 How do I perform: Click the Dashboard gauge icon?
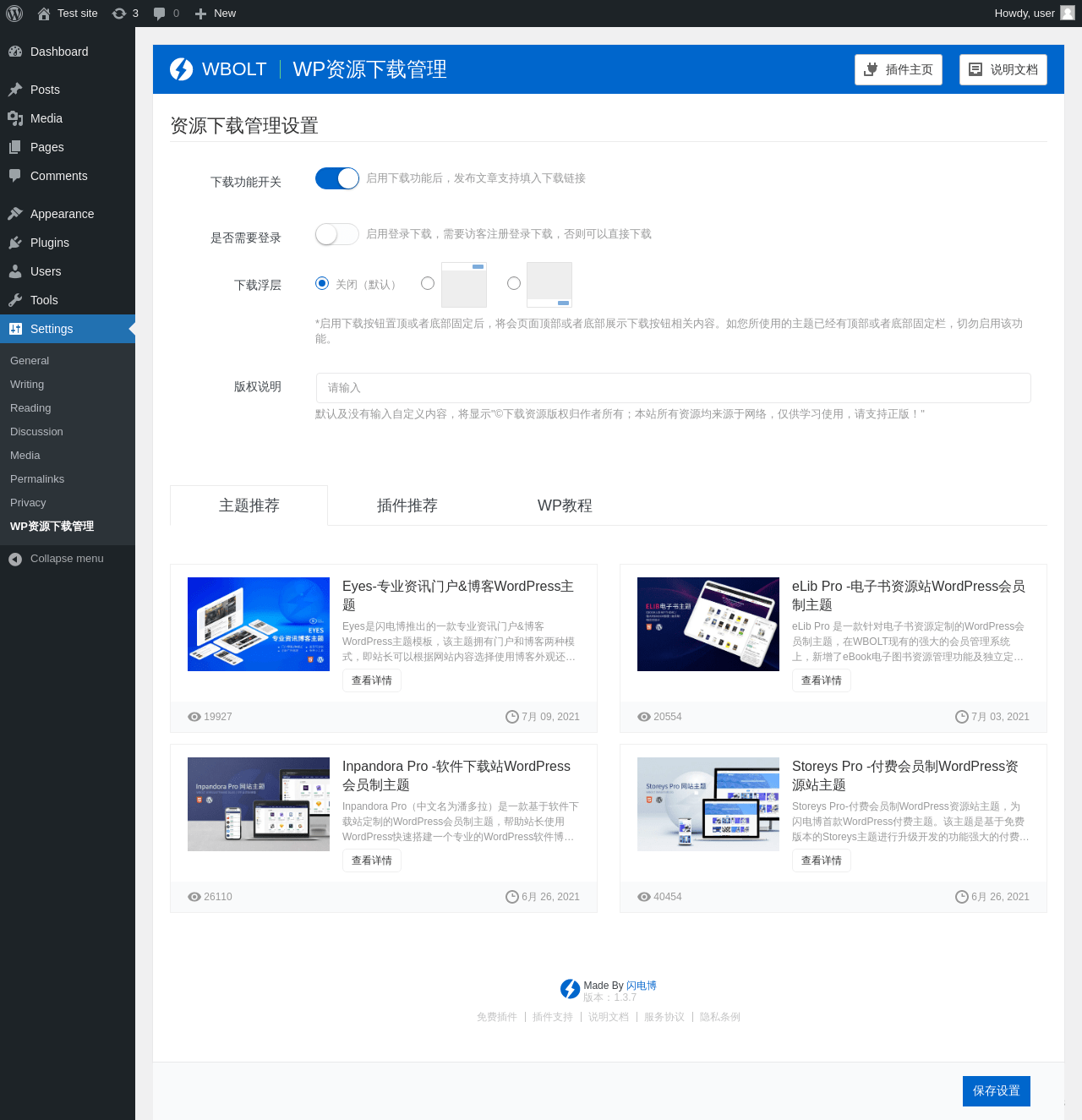point(15,52)
